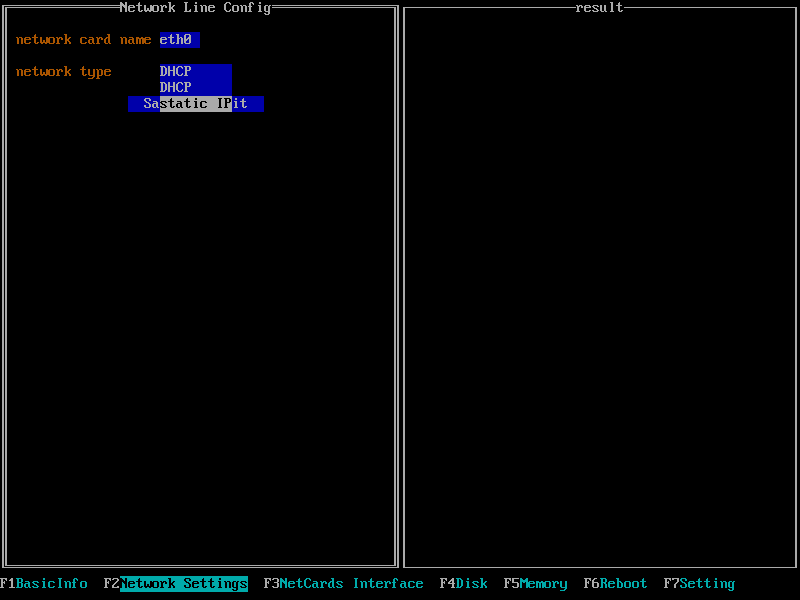Screen dimensions: 800x600
Task: Open the F7 Setting menu item
Action: (699, 584)
